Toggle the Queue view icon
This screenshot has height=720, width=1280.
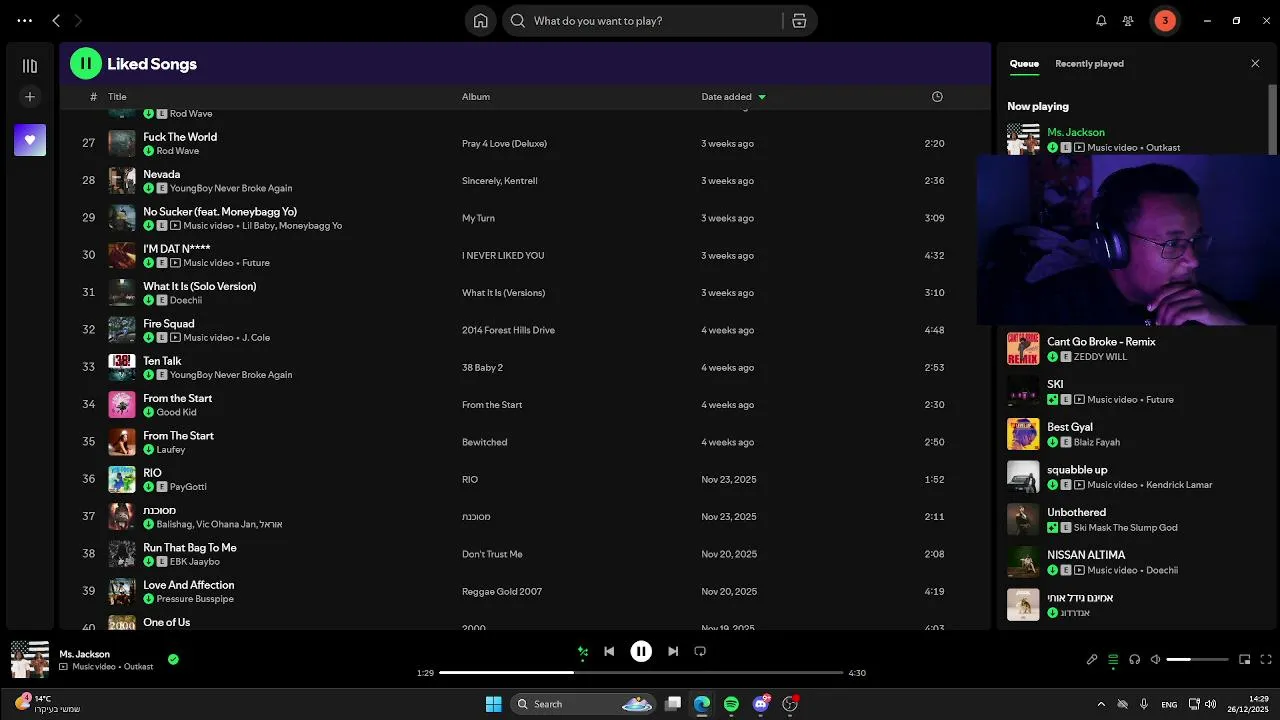tap(1113, 659)
